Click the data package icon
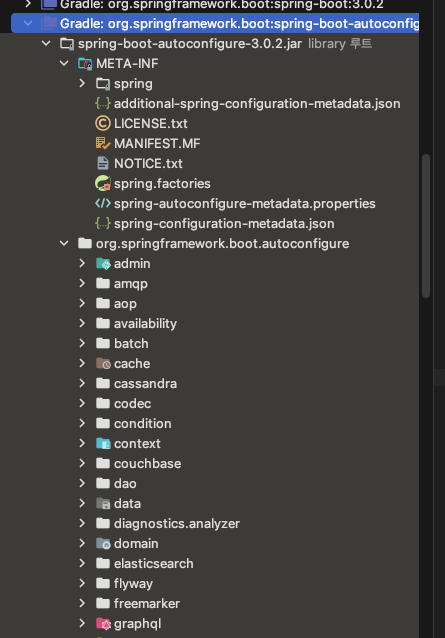Viewport: 445px width, 638px height. pyautogui.click(x=103, y=503)
